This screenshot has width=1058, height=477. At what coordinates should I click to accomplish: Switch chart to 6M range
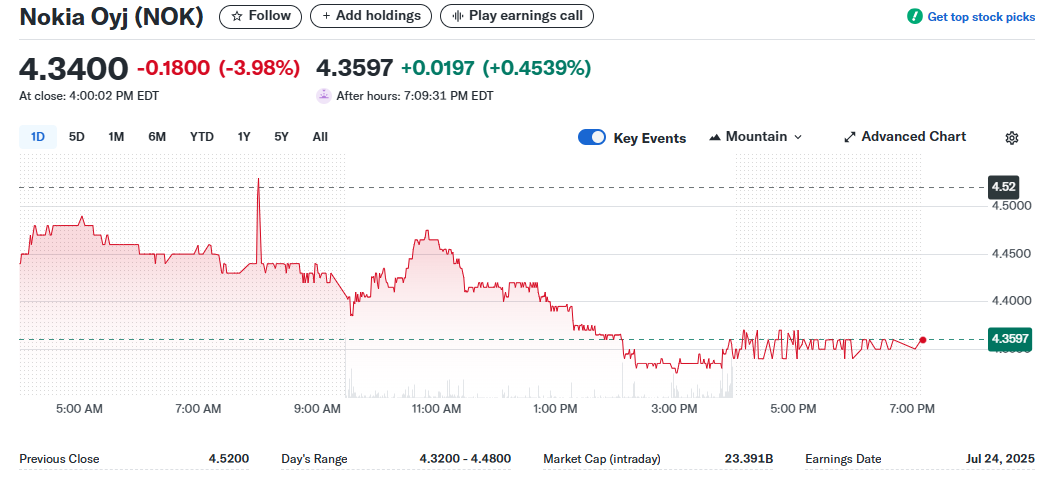tap(157, 137)
